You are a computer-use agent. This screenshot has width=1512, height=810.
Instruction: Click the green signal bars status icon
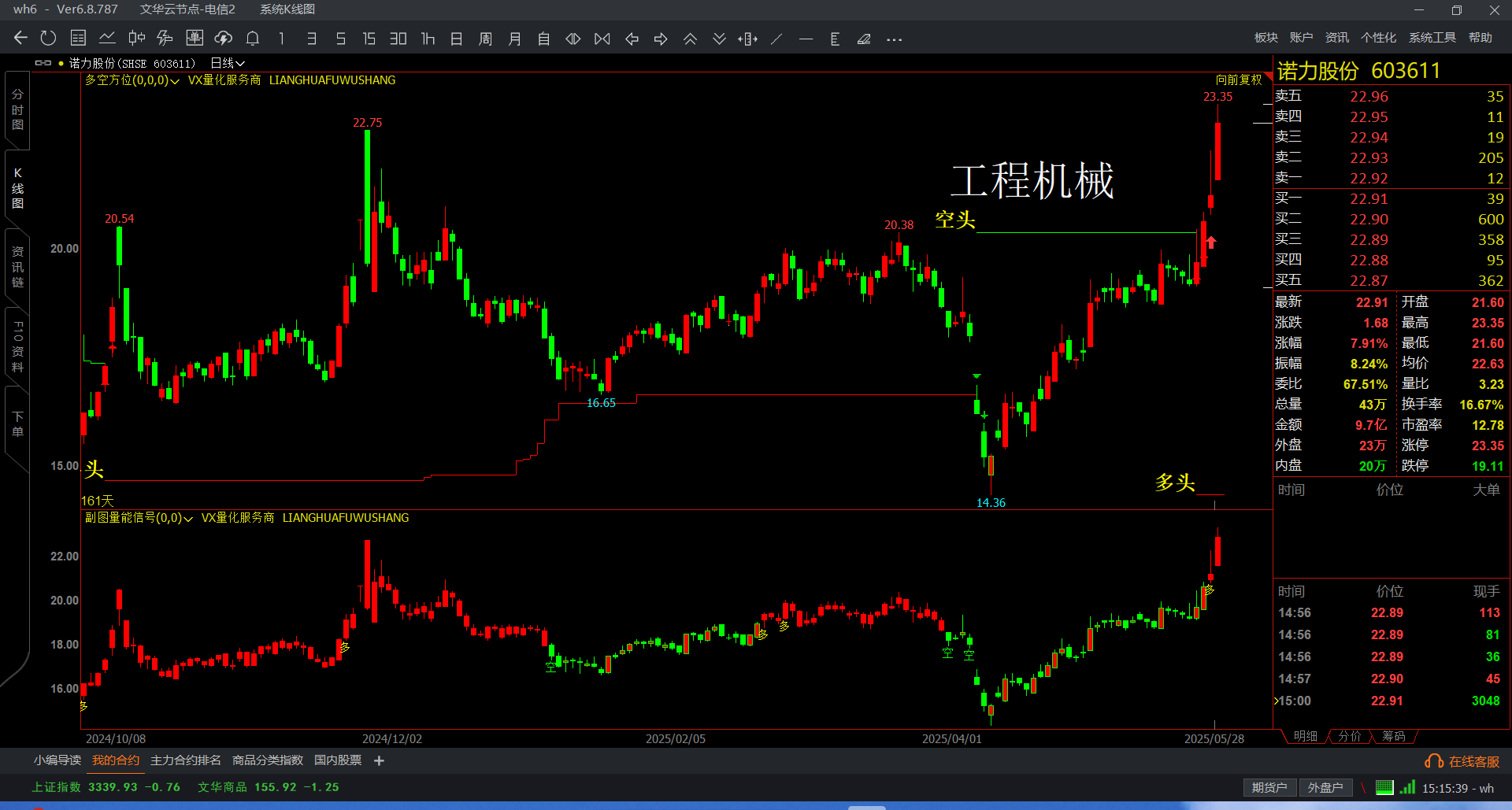[1408, 787]
